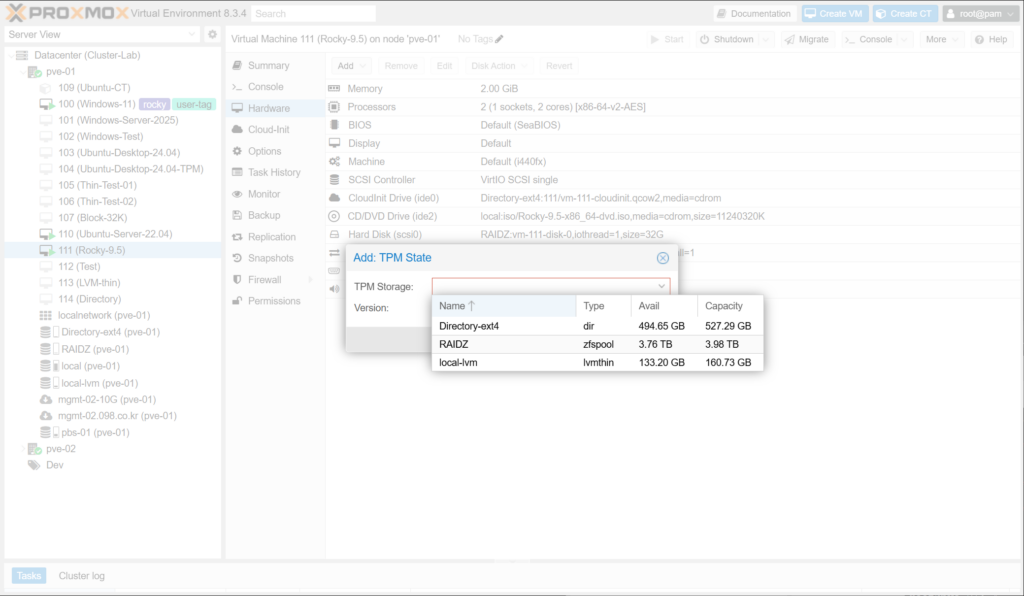Click the Windows-11 VM monitor icon in tree
Screen dimensions: 1024x596
tap(46, 104)
